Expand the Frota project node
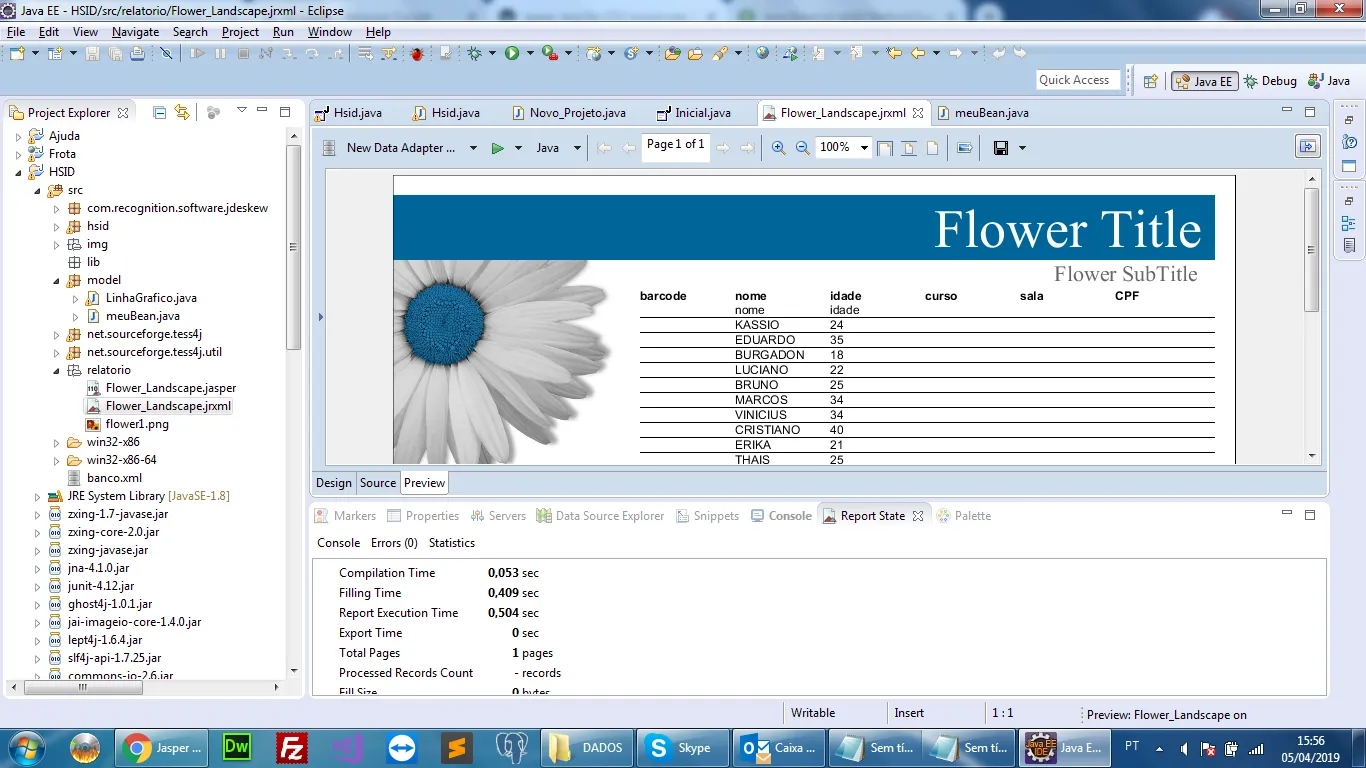The image size is (1366, 768). (19, 154)
